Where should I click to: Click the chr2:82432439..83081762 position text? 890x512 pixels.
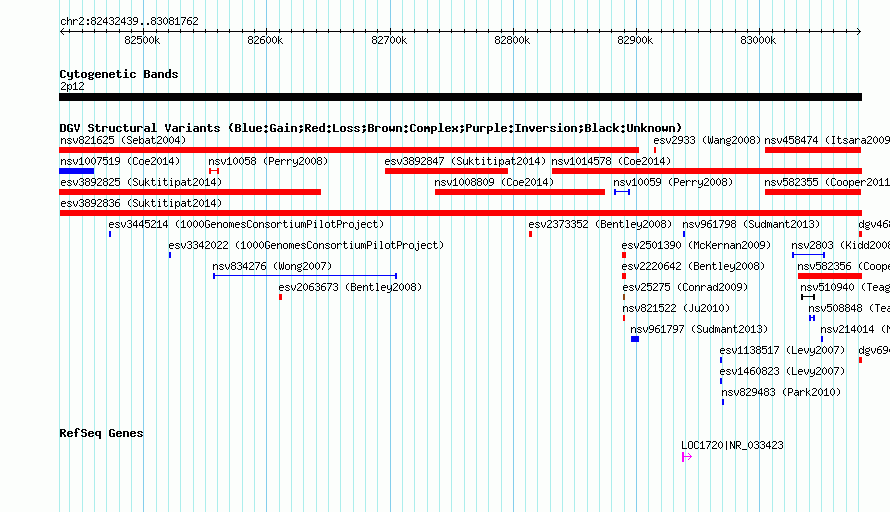click(x=129, y=22)
